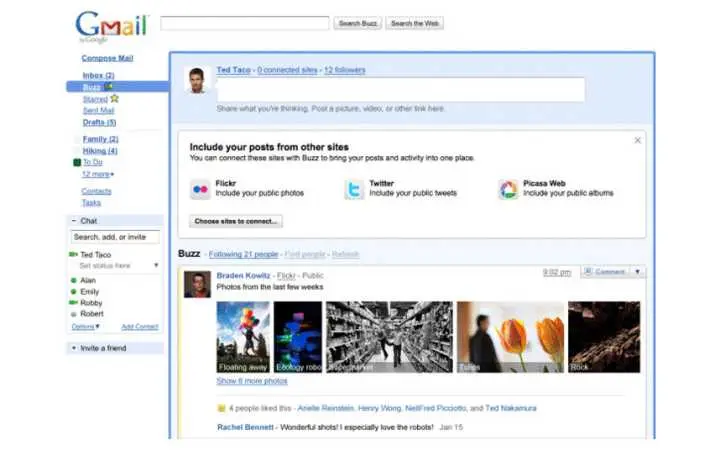
Task: Click the Refresh link
Action: (345, 254)
